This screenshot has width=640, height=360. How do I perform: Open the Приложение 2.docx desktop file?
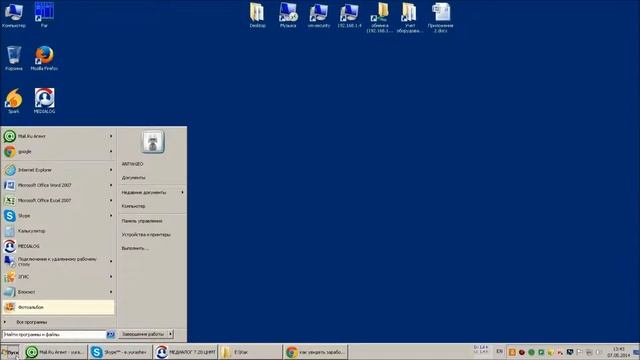coord(440,17)
